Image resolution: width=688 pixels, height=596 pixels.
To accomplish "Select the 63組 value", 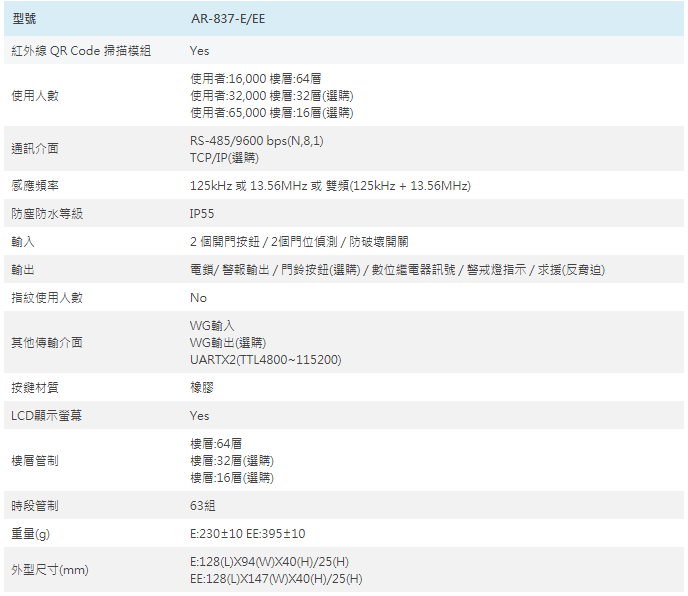I will (203, 506).
